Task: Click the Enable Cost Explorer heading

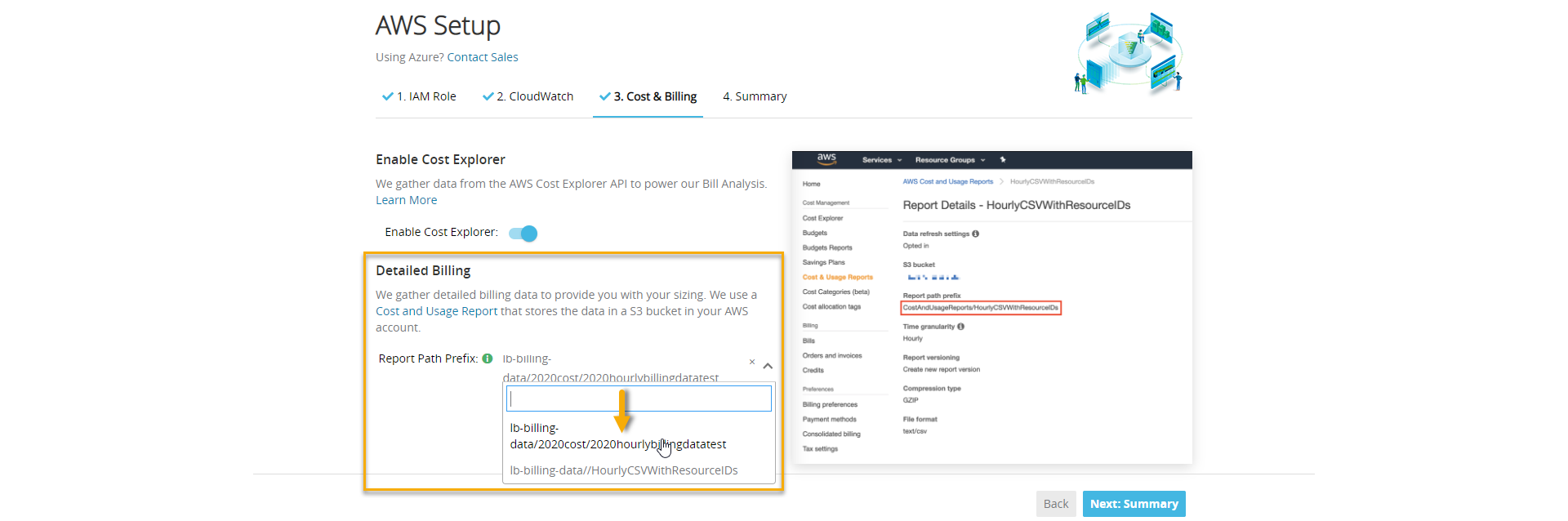Action: (440, 159)
